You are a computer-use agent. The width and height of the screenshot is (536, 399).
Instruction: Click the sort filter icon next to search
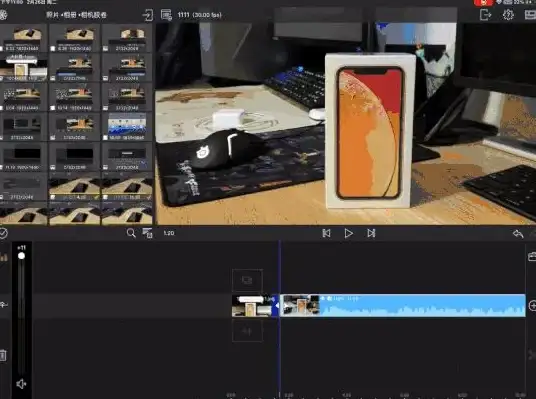(148, 233)
